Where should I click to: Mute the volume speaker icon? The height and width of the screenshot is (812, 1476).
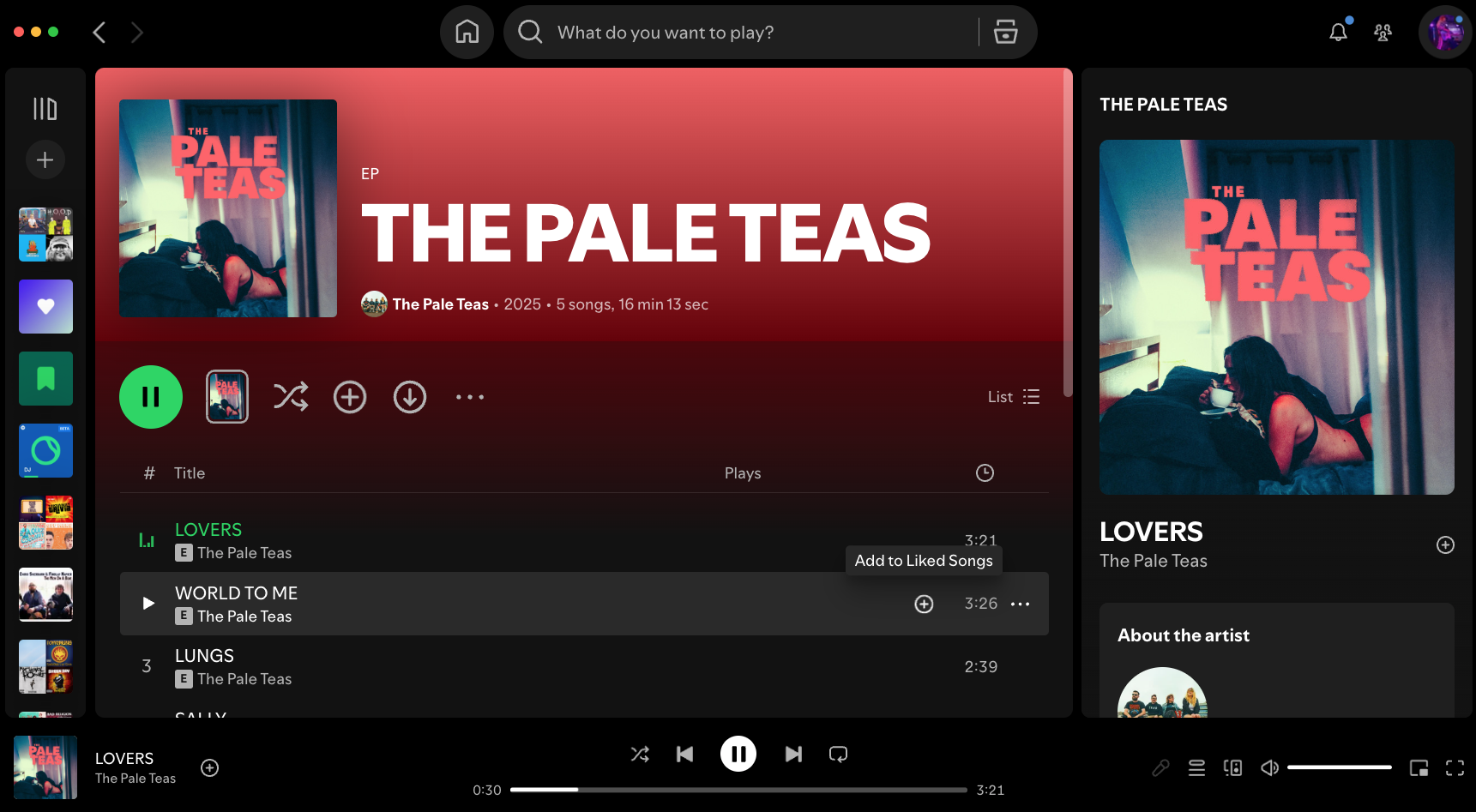[1269, 768]
